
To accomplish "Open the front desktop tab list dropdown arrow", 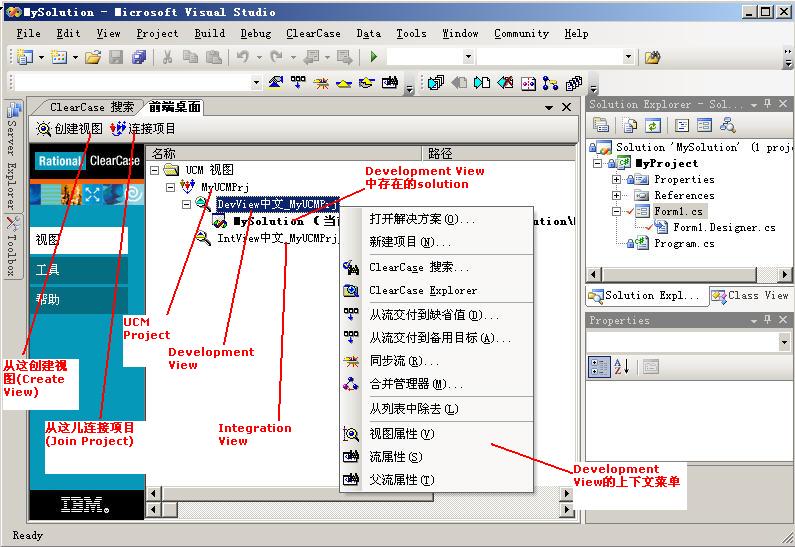I will pyautogui.click(x=549, y=107).
